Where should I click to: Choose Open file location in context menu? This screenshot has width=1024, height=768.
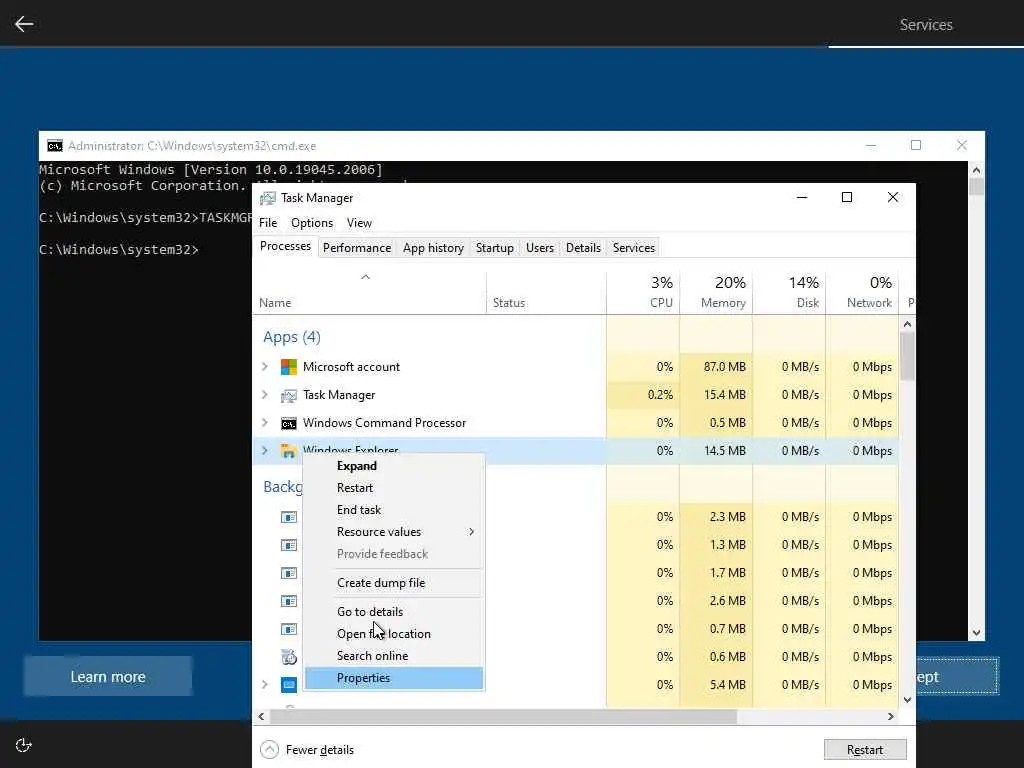pos(394,634)
